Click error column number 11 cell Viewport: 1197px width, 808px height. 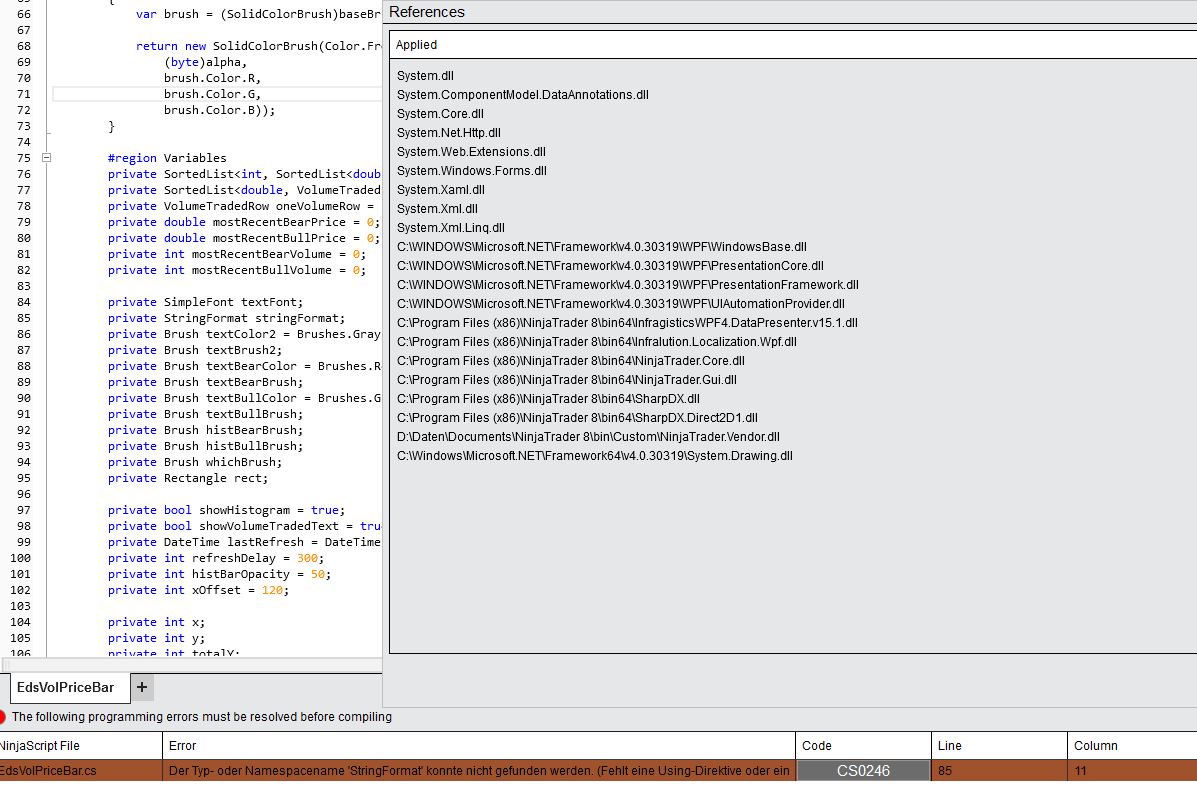click(x=1133, y=771)
